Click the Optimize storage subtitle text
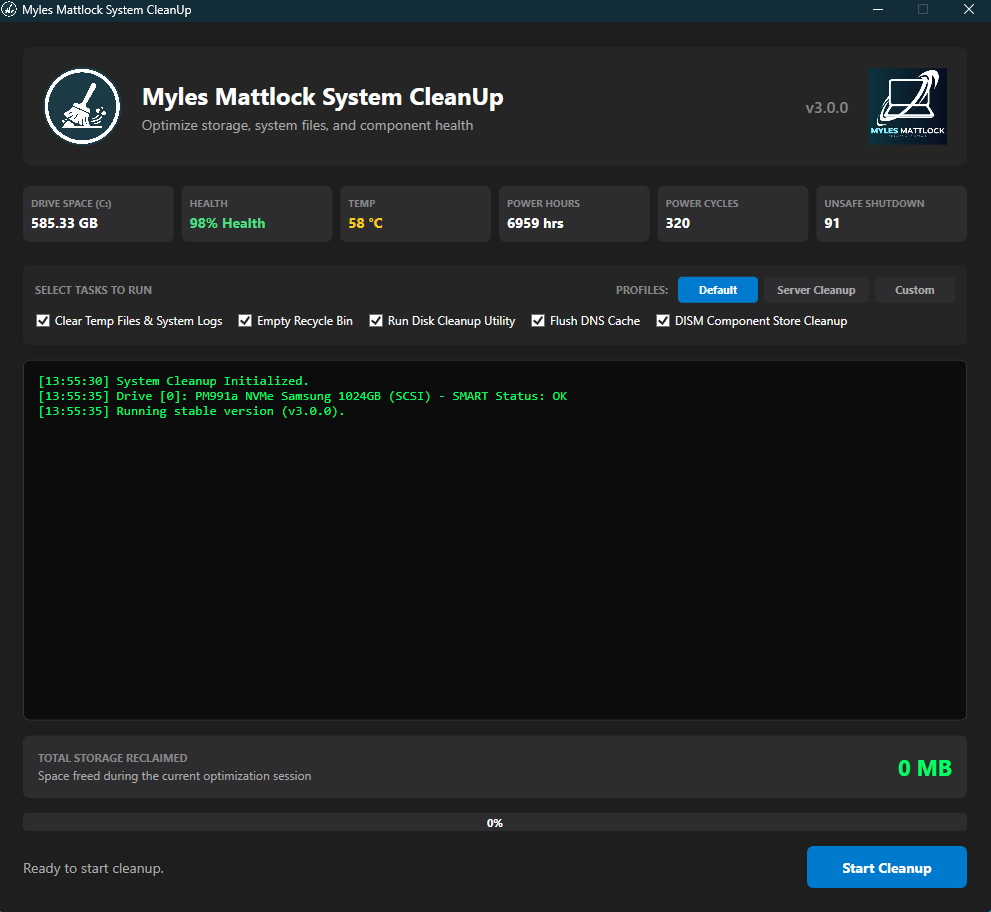The width and height of the screenshot is (991, 912). click(307, 125)
